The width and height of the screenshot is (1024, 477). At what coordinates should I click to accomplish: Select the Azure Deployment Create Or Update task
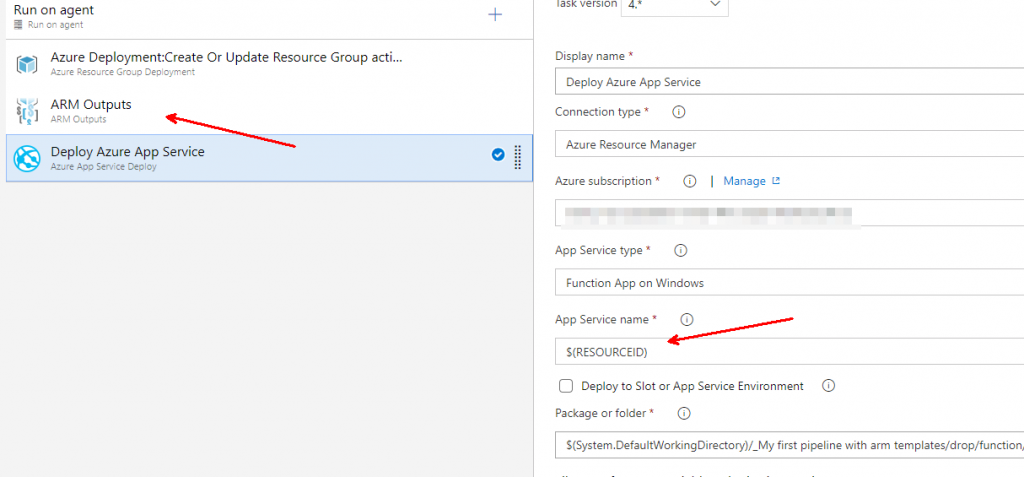pos(269,63)
